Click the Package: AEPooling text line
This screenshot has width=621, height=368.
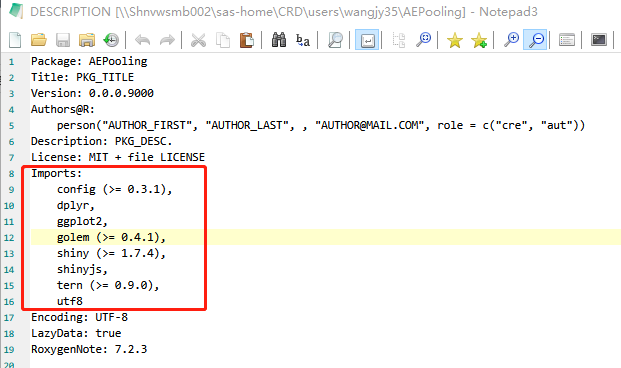(89, 61)
